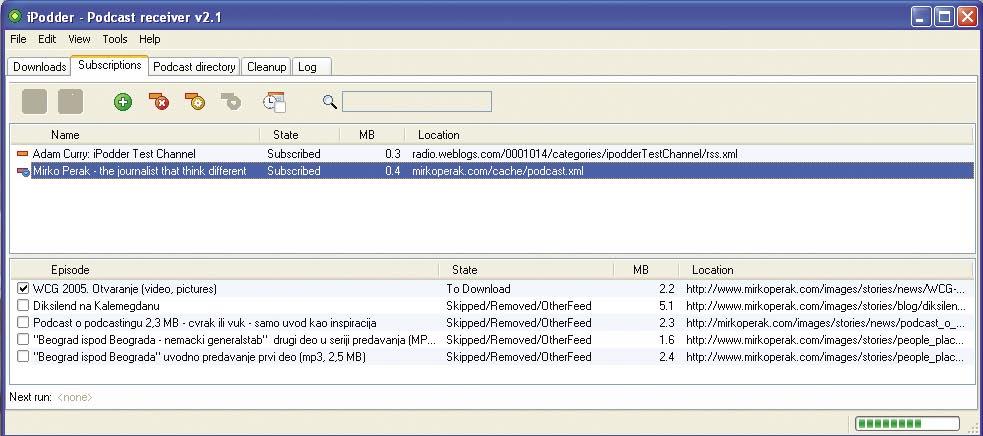Check the Diksilend na Kalemegdanu episode checkbox
The width and height of the screenshot is (983, 436).
(x=23, y=306)
